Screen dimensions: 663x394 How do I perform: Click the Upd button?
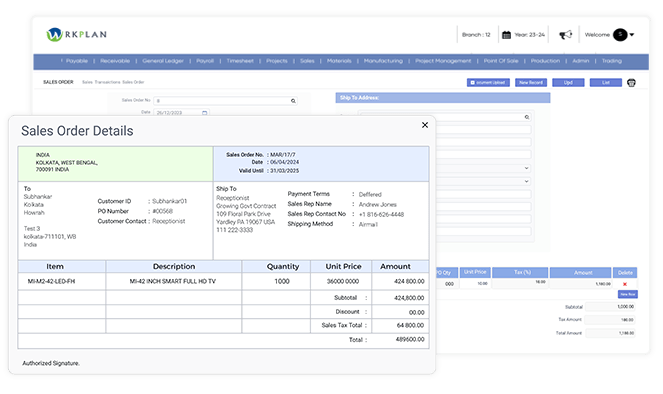(x=568, y=82)
